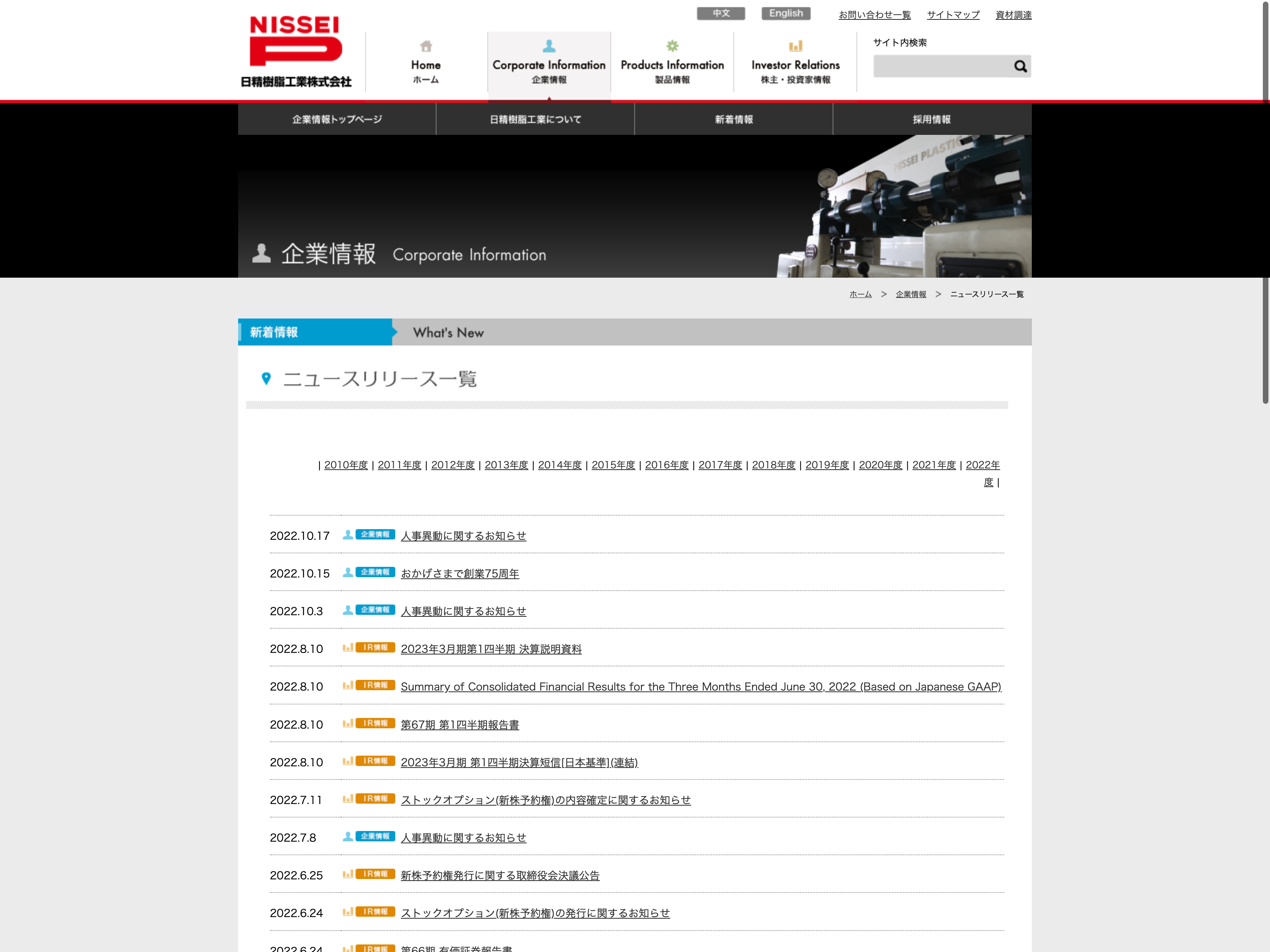This screenshot has height=952, width=1270.
Task: Click the search magnifier icon
Action: pos(1020,67)
